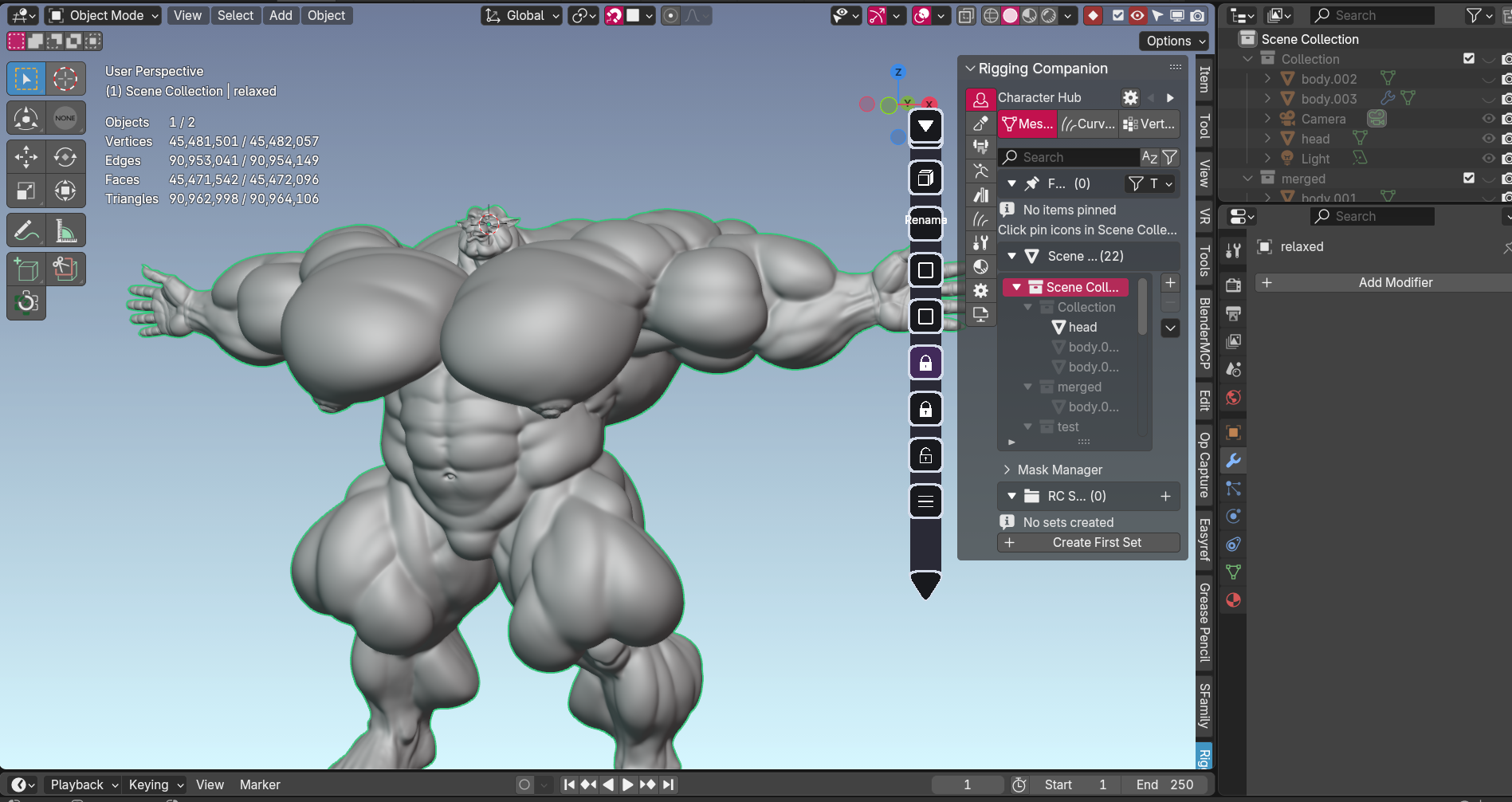Hide the Camera using its eye icon
1512x802 pixels.
1487,119
